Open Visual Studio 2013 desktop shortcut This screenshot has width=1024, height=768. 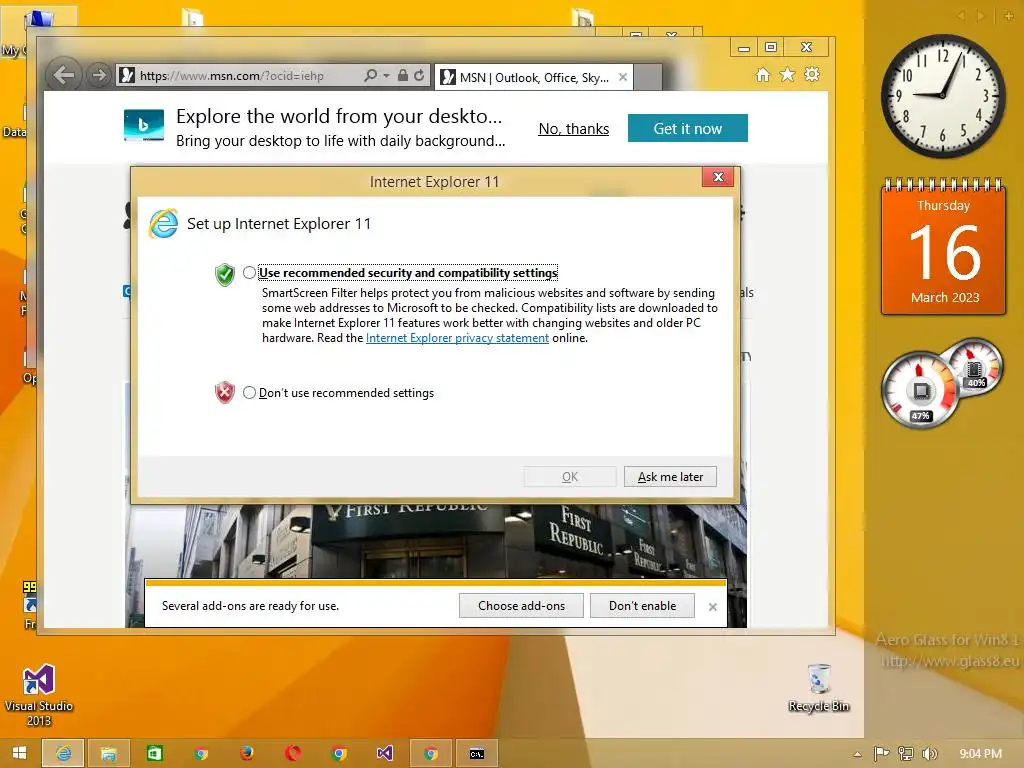tap(39, 695)
